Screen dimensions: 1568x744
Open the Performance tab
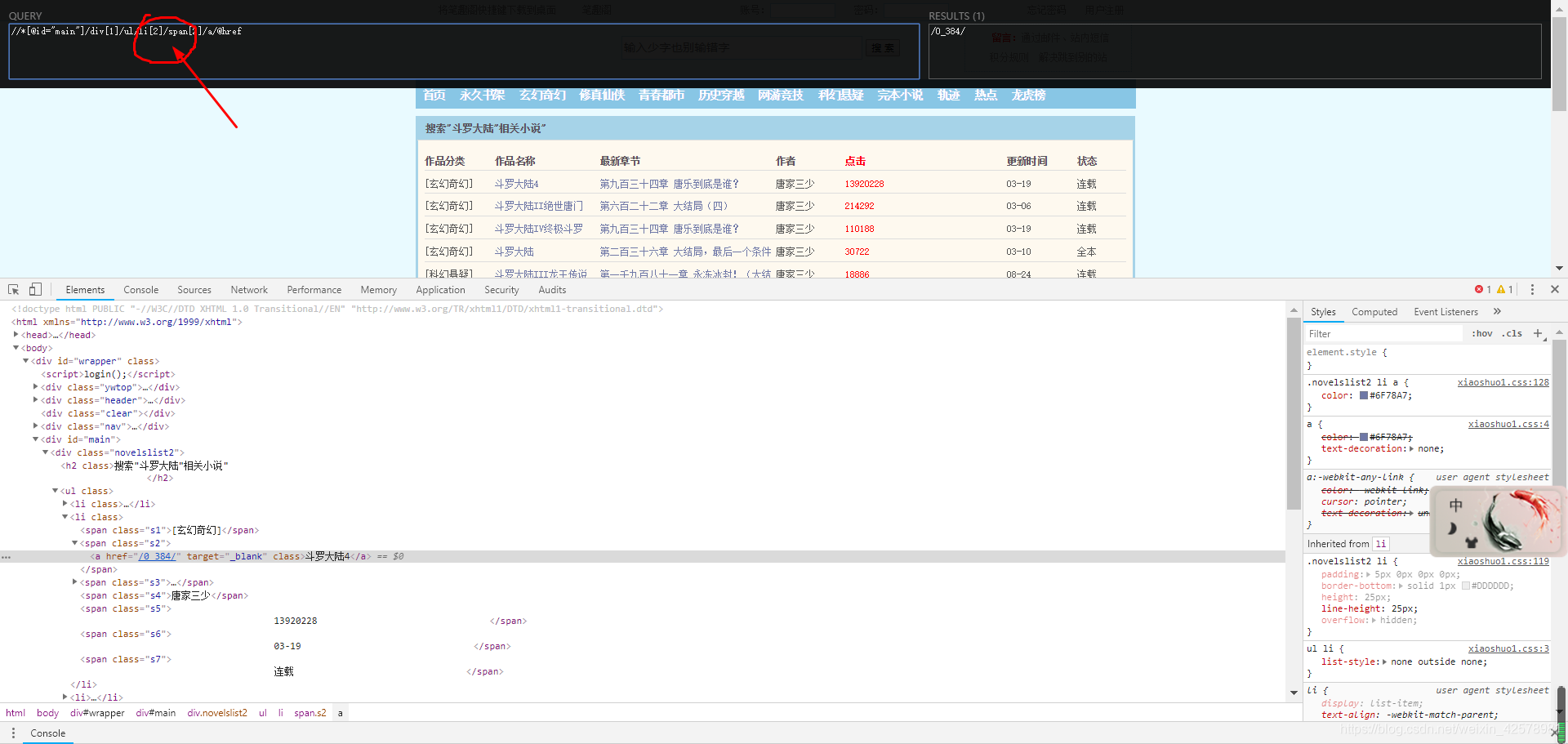pyautogui.click(x=314, y=290)
